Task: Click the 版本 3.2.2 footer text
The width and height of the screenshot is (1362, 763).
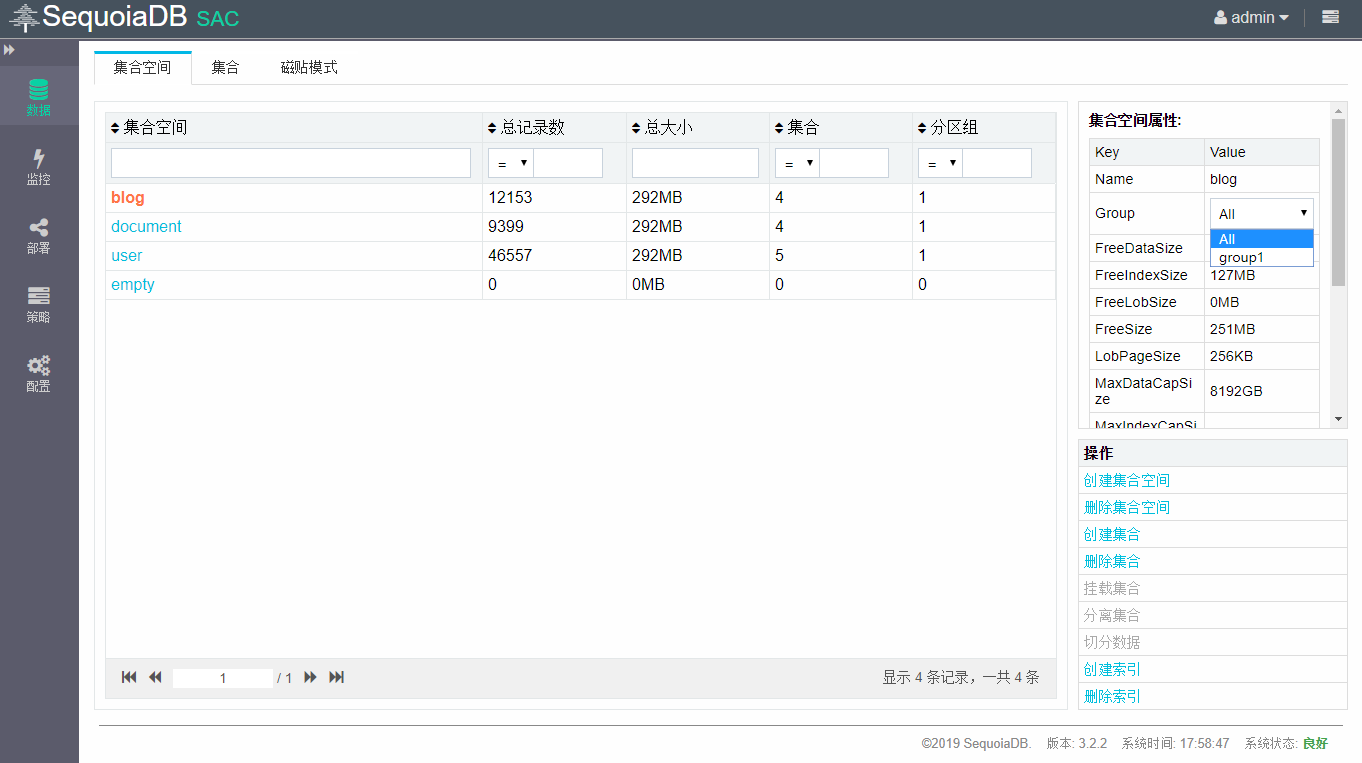Action: (x=1076, y=743)
